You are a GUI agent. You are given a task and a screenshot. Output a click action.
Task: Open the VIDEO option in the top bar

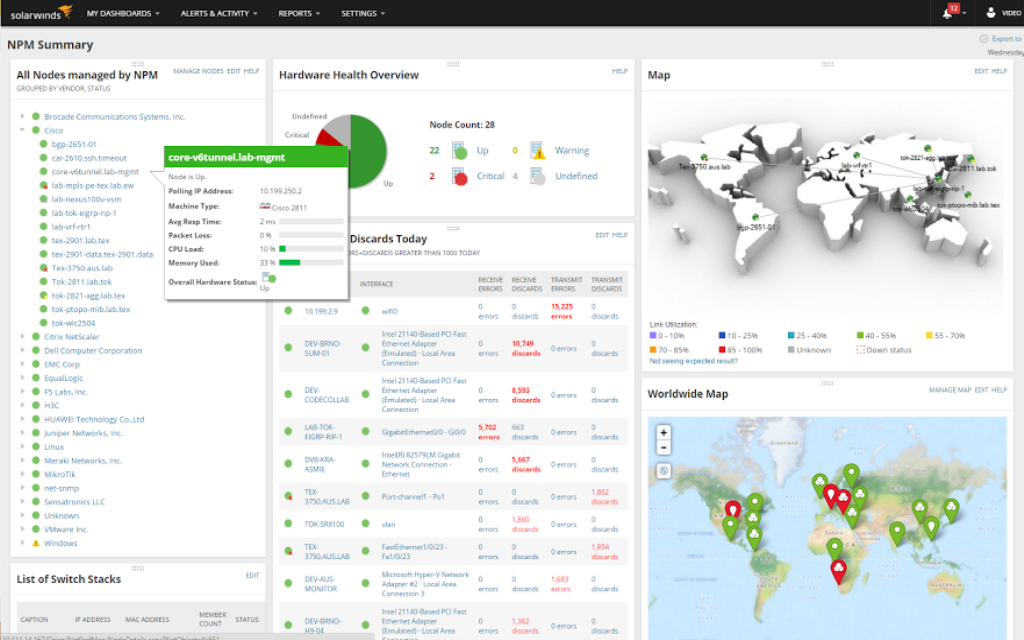pos(1005,13)
